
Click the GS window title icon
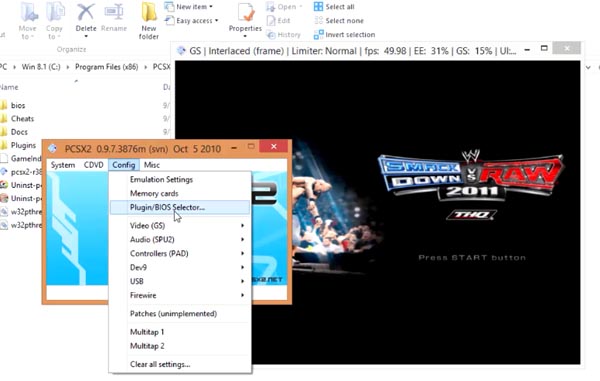[x=181, y=50]
